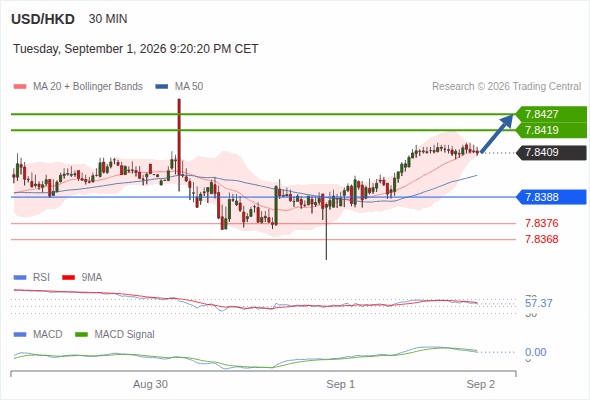Click the USD/HKD pair title
Image resolution: width=590 pixels, height=400 pixels.
43,19
